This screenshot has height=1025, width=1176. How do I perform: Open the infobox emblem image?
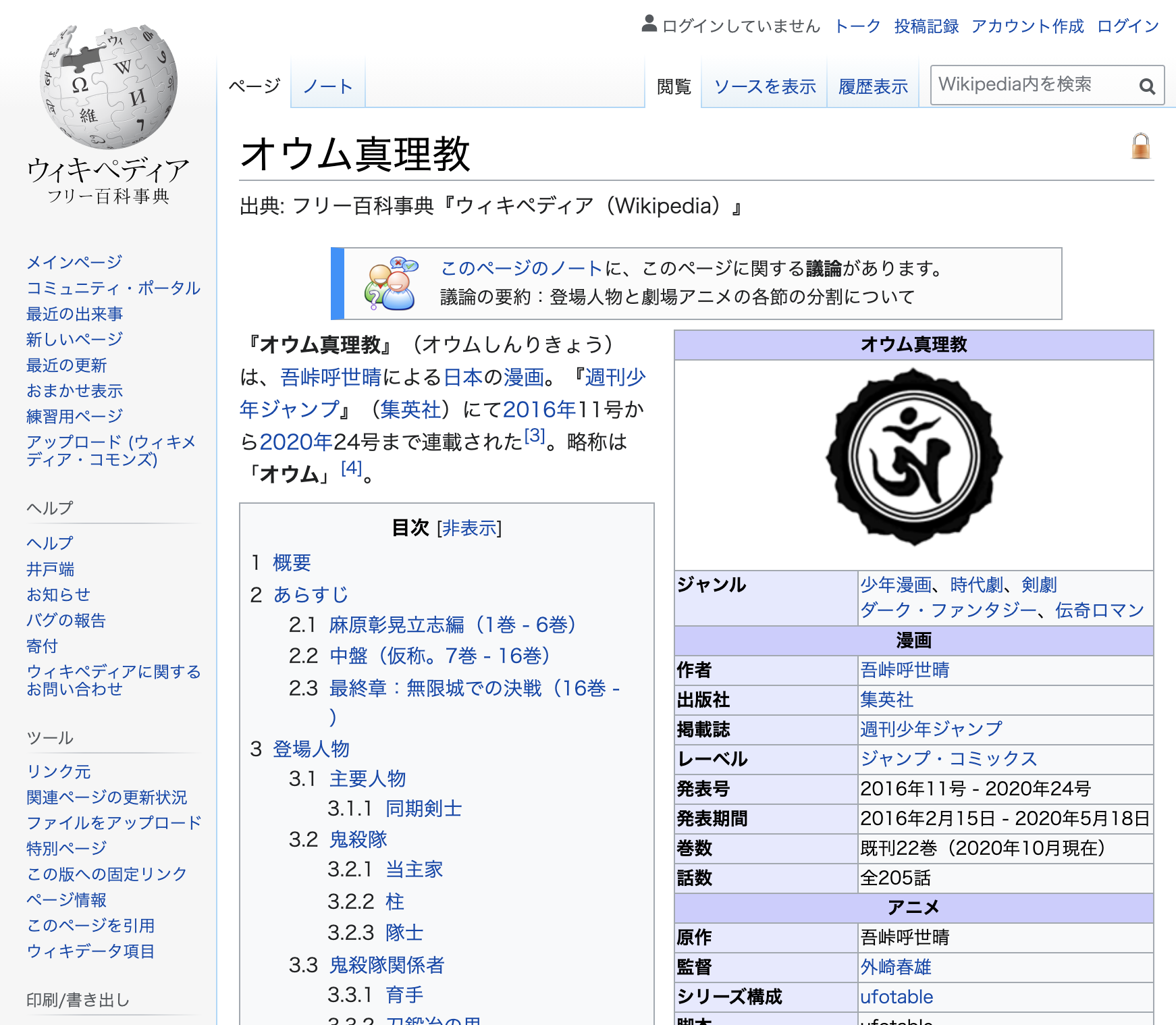[914, 457]
